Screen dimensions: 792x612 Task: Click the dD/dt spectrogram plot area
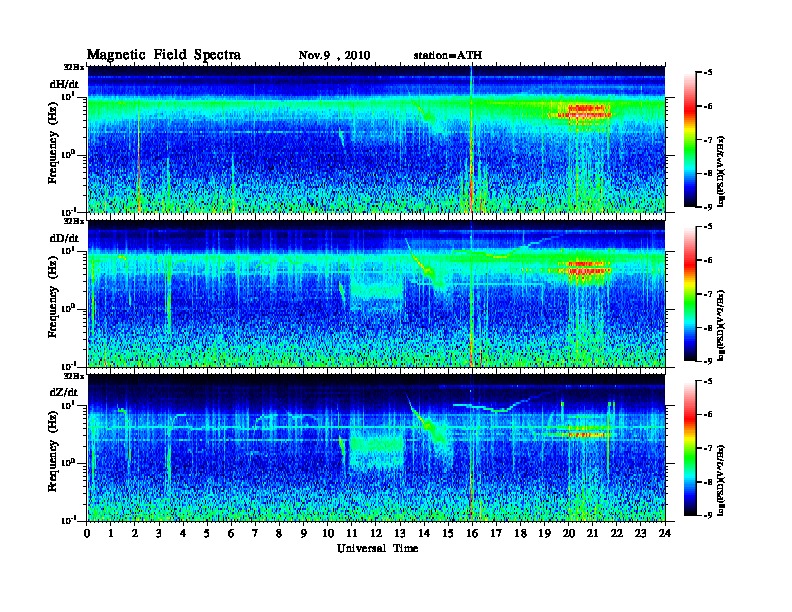pyautogui.click(x=376, y=293)
